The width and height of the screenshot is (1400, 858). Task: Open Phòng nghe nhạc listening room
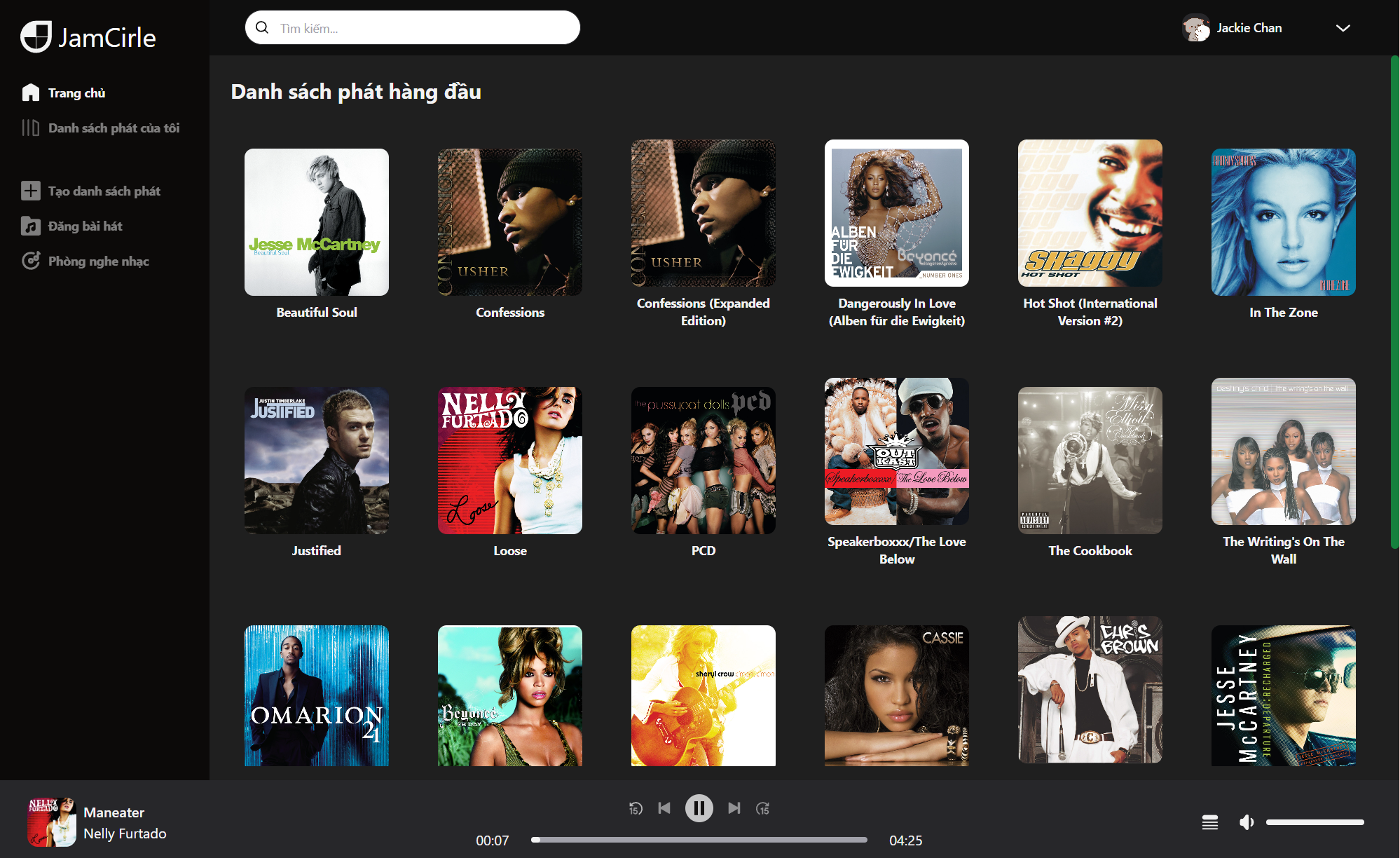pyautogui.click(x=98, y=261)
